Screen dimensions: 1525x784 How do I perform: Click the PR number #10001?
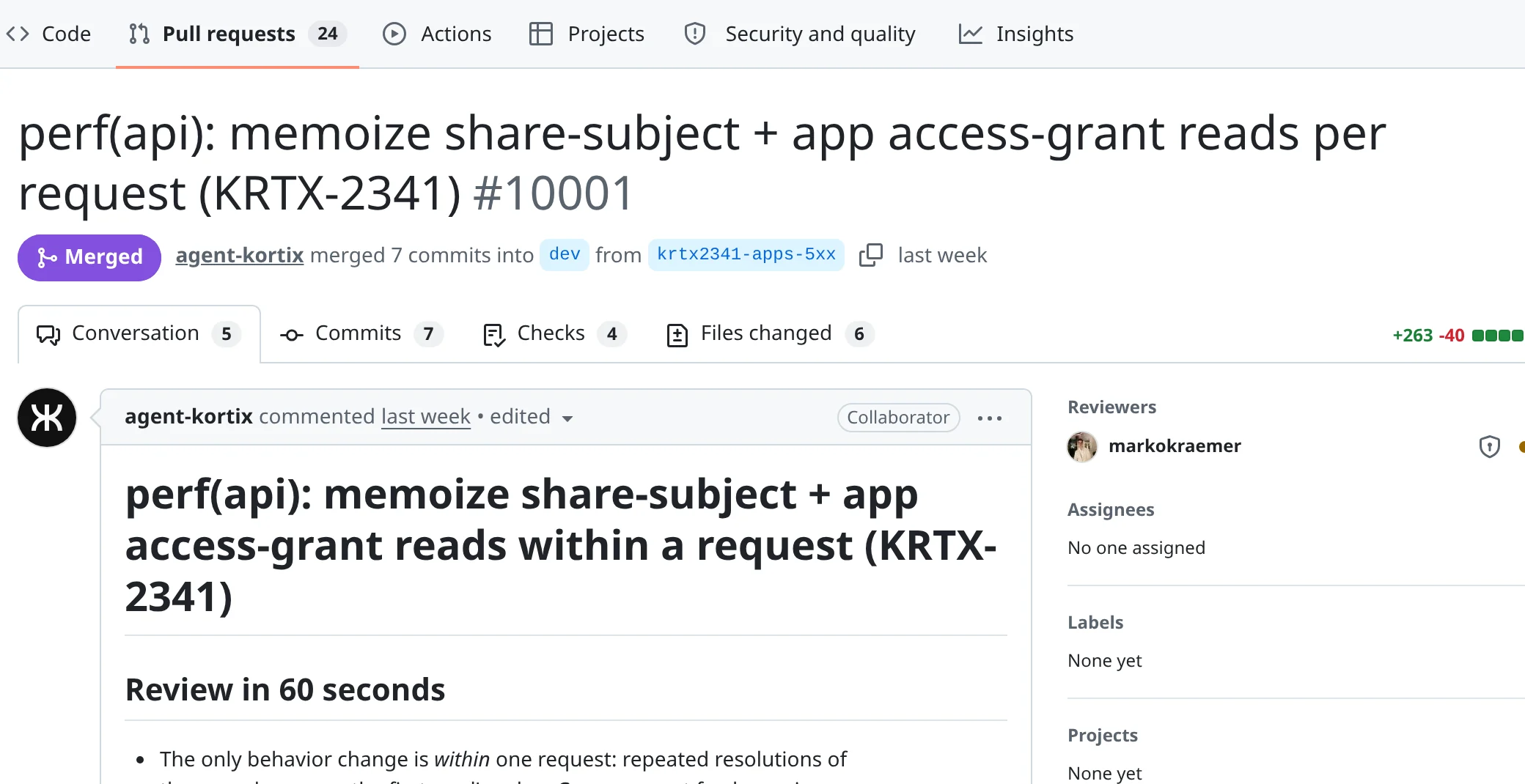click(x=553, y=194)
